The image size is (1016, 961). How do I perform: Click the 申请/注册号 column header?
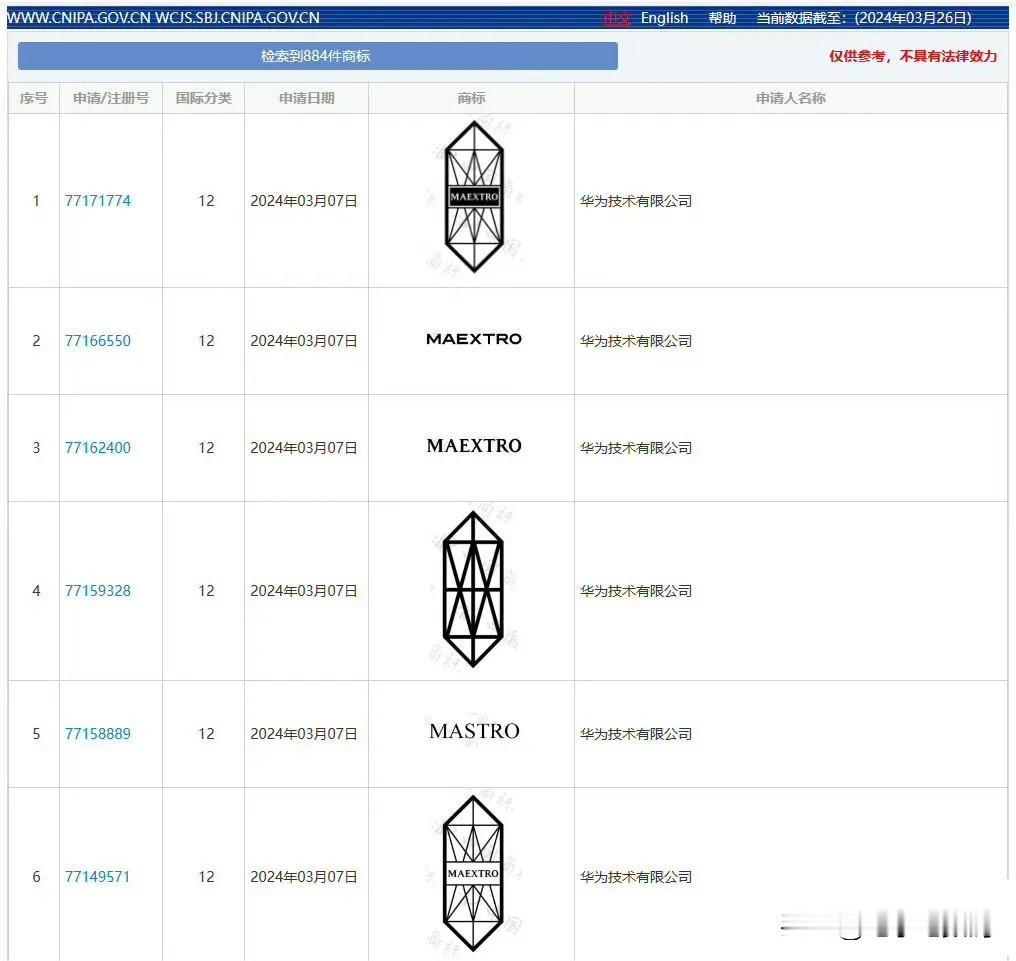pyautogui.click(x=111, y=98)
